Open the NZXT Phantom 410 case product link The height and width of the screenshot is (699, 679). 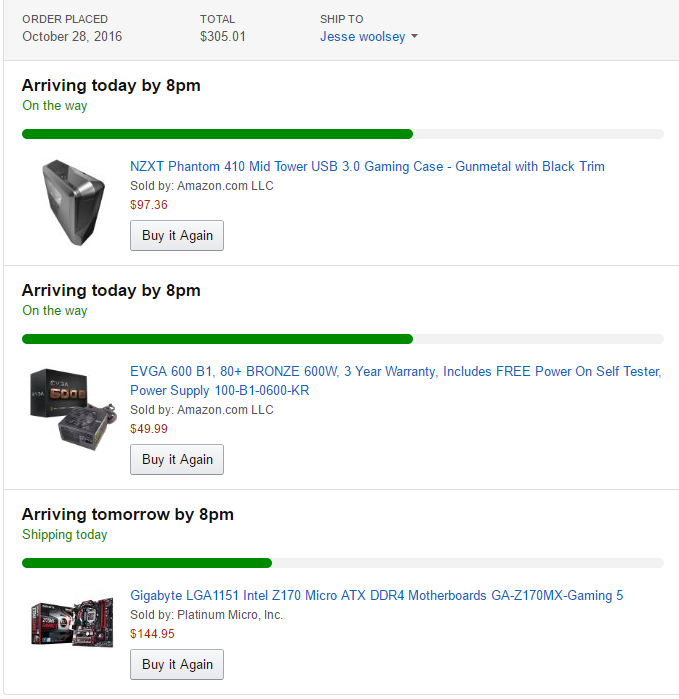tap(367, 166)
